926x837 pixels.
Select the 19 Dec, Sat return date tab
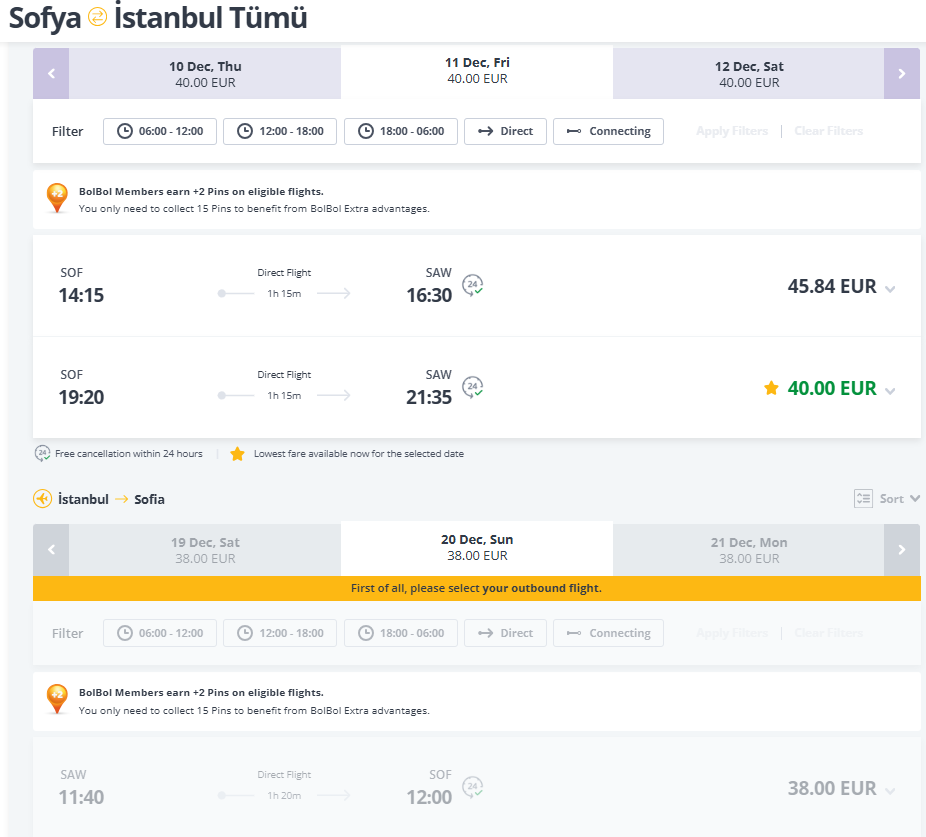coord(205,550)
